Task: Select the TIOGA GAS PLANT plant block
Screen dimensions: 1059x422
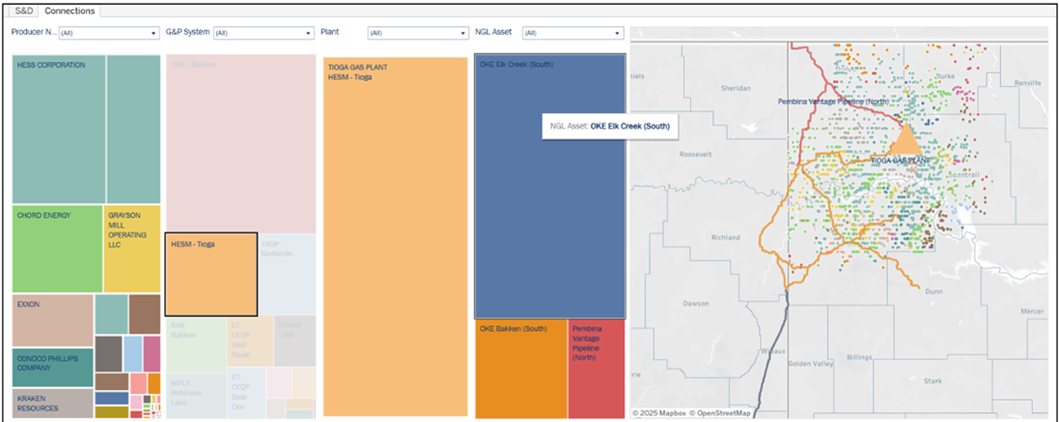Action: click(x=396, y=236)
